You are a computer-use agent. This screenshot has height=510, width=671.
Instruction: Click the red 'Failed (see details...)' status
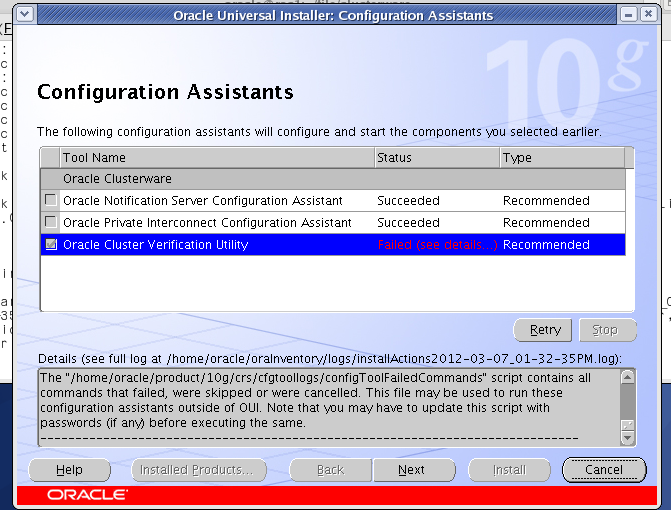pyautogui.click(x=437, y=245)
